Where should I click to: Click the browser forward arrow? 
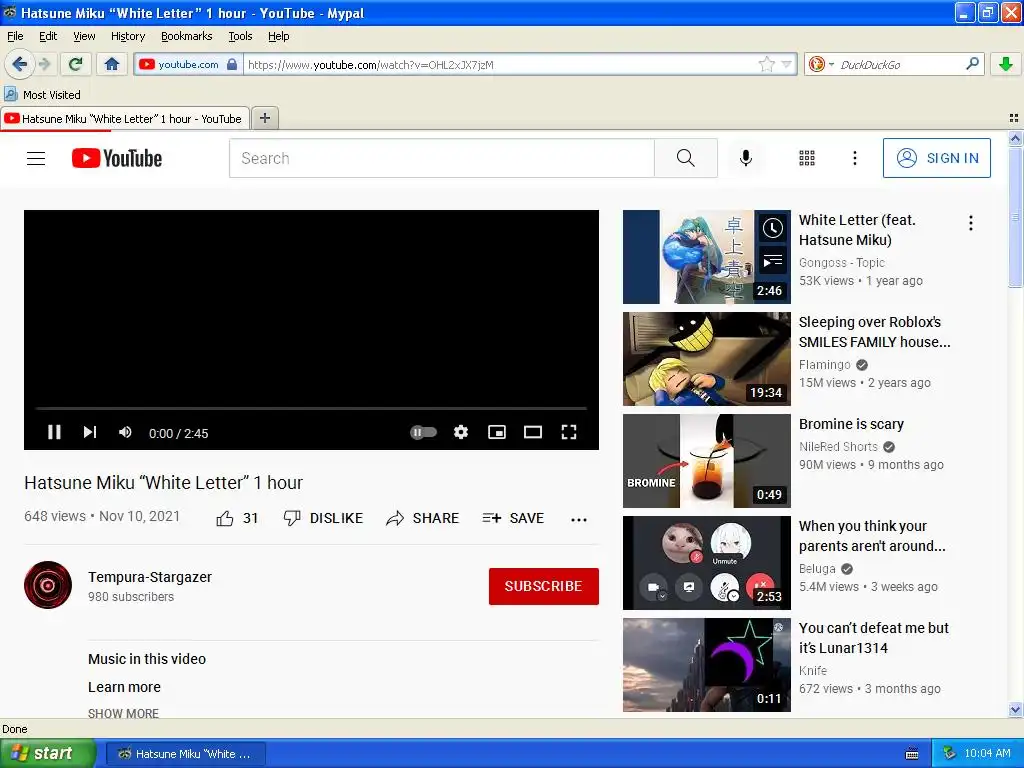pyautogui.click(x=44, y=64)
